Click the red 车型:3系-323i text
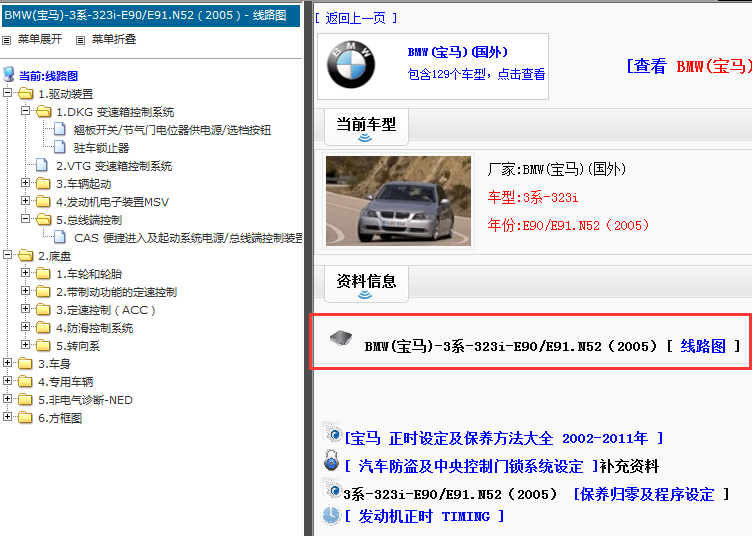 click(533, 197)
